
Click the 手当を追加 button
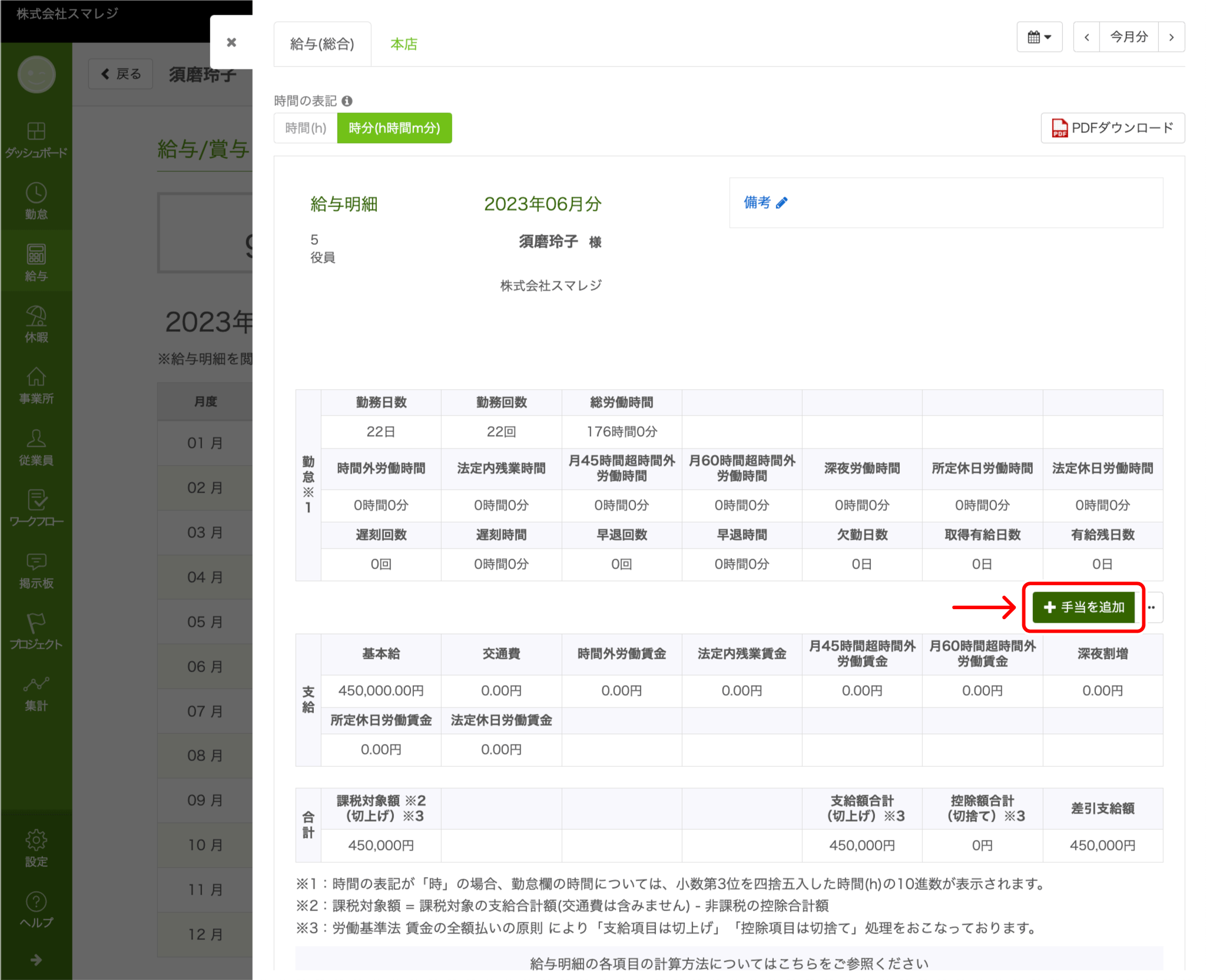[1084, 607]
